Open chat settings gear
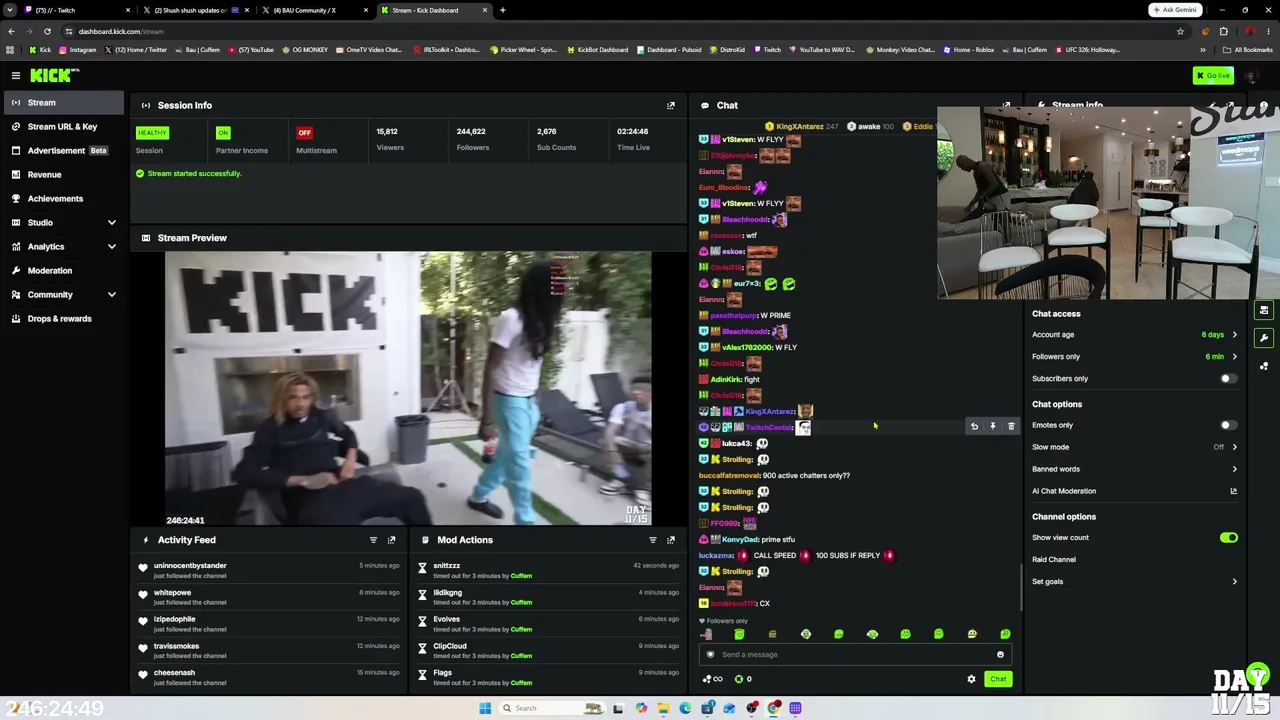Viewport: 1280px width, 720px height. [971, 679]
